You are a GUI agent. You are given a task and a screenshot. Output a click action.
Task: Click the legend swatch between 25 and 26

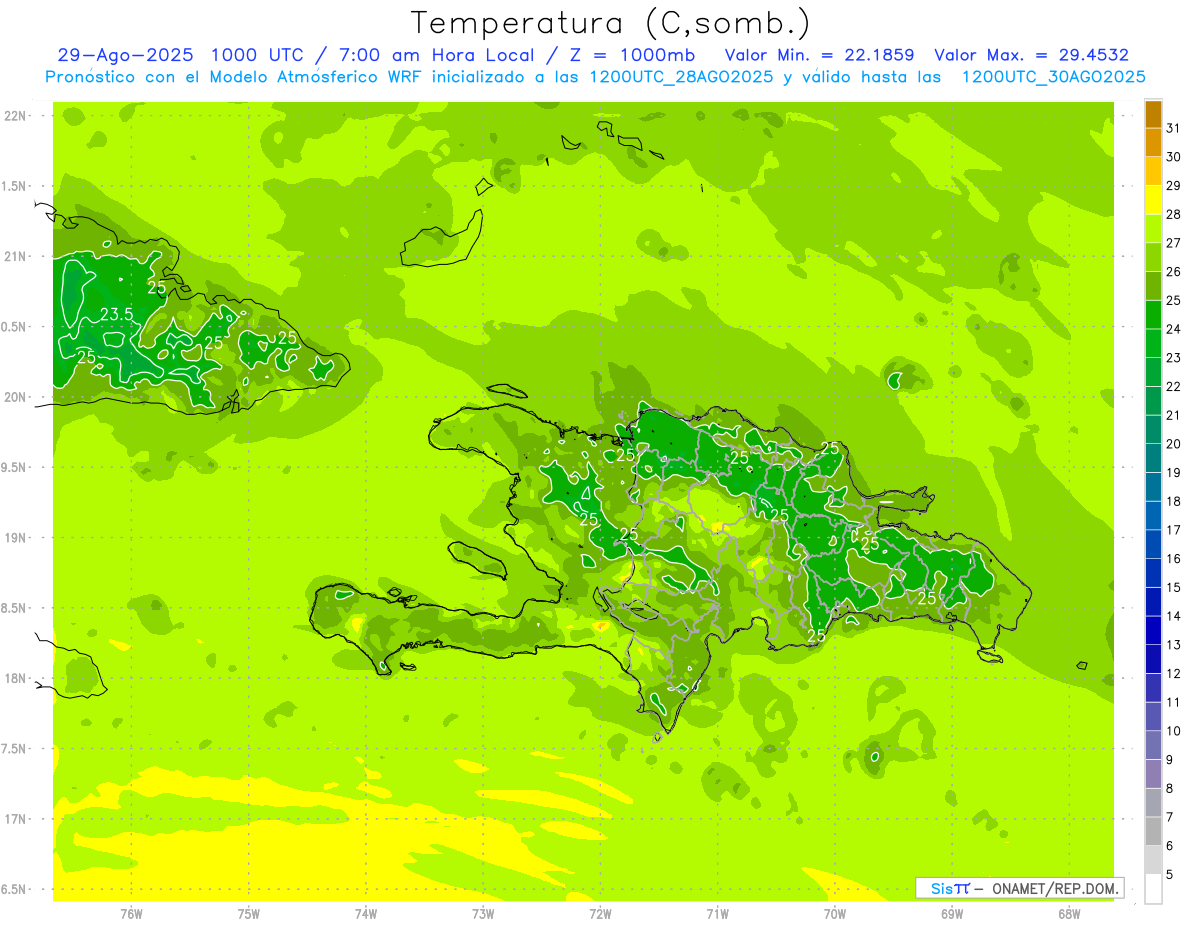(1153, 286)
